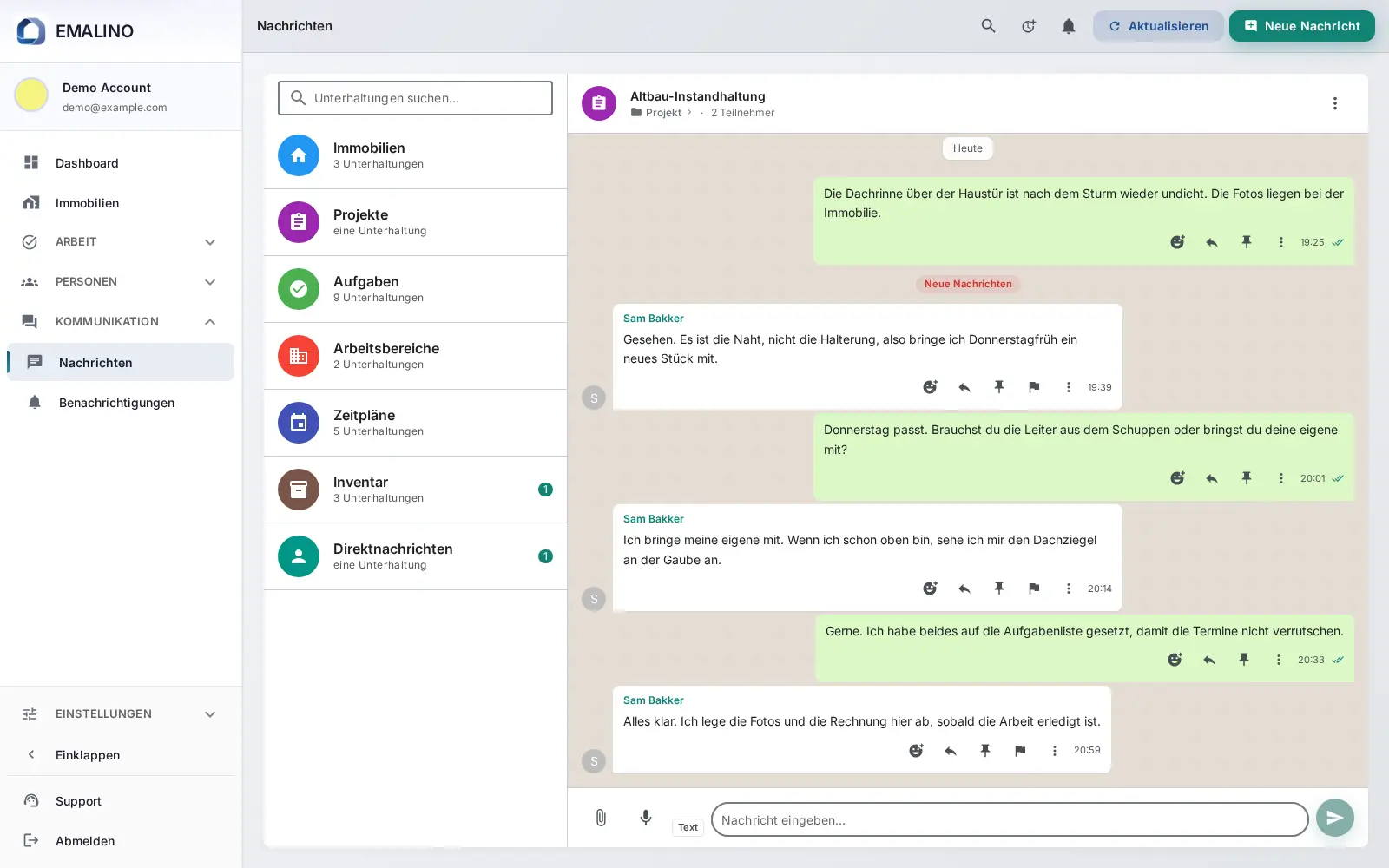The height and width of the screenshot is (868, 1389).
Task: Start voice recording with microphone icon
Action: (646, 818)
